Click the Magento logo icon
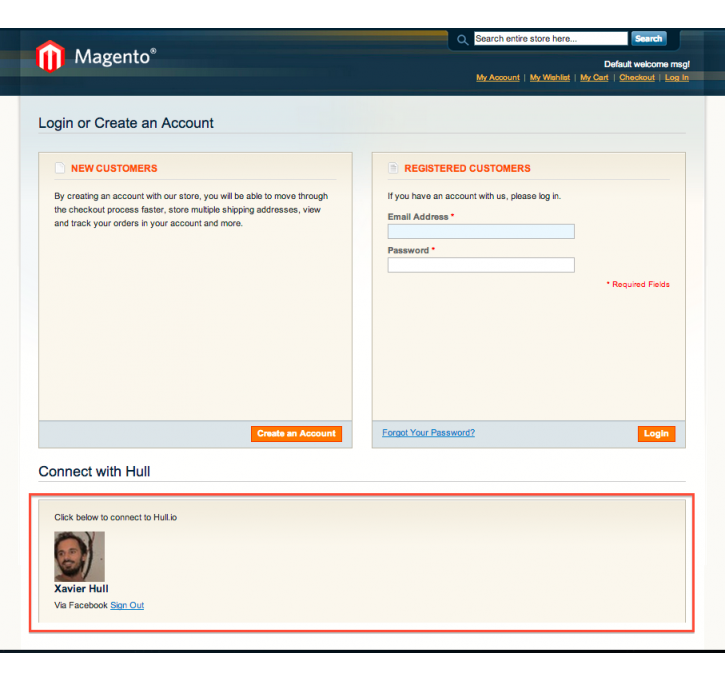The height and width of the screenshot is (680, 725). point(50,56)
